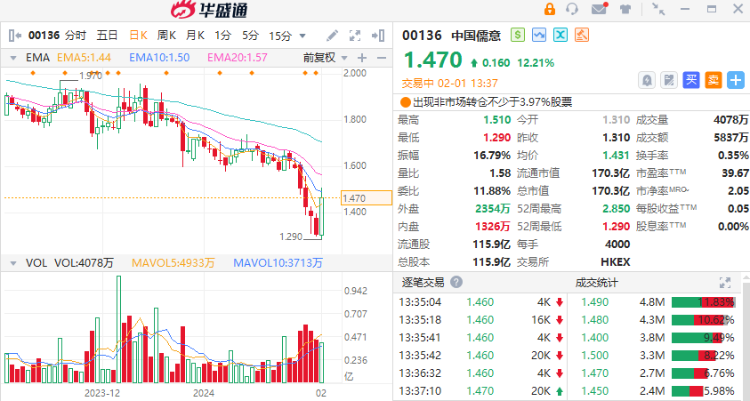Select the 月K chart tab
The height and width of the screenshot is (401, 750).
[x=195, y=35]
